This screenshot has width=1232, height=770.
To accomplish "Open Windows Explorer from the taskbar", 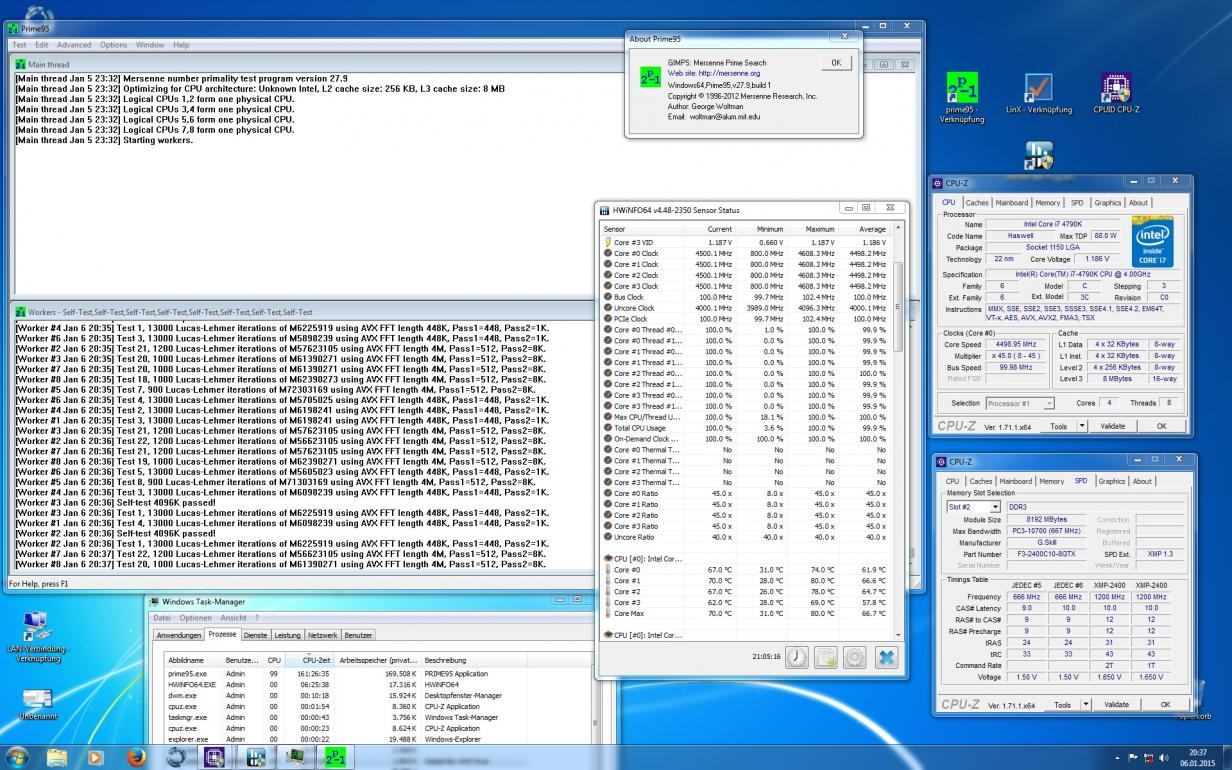I will tap(57, 757).
